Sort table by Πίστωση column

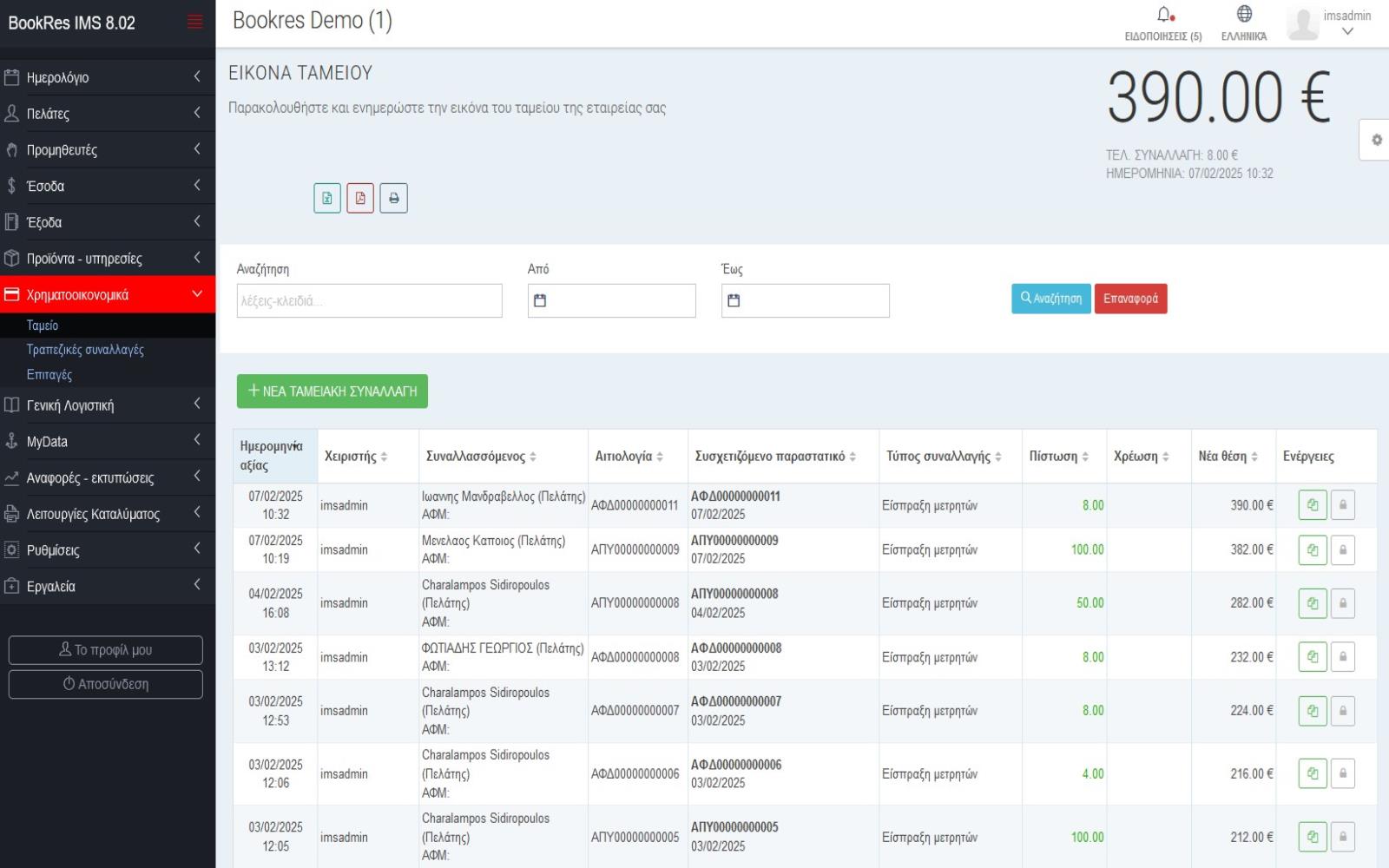click(1064, 457)
